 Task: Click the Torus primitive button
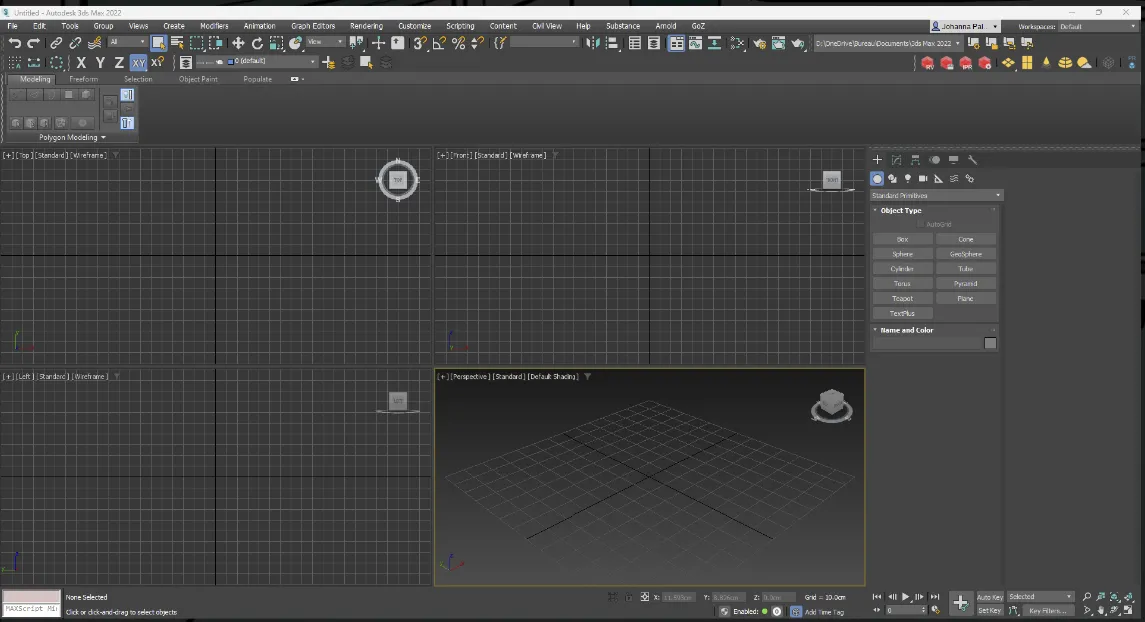[903, 283]
